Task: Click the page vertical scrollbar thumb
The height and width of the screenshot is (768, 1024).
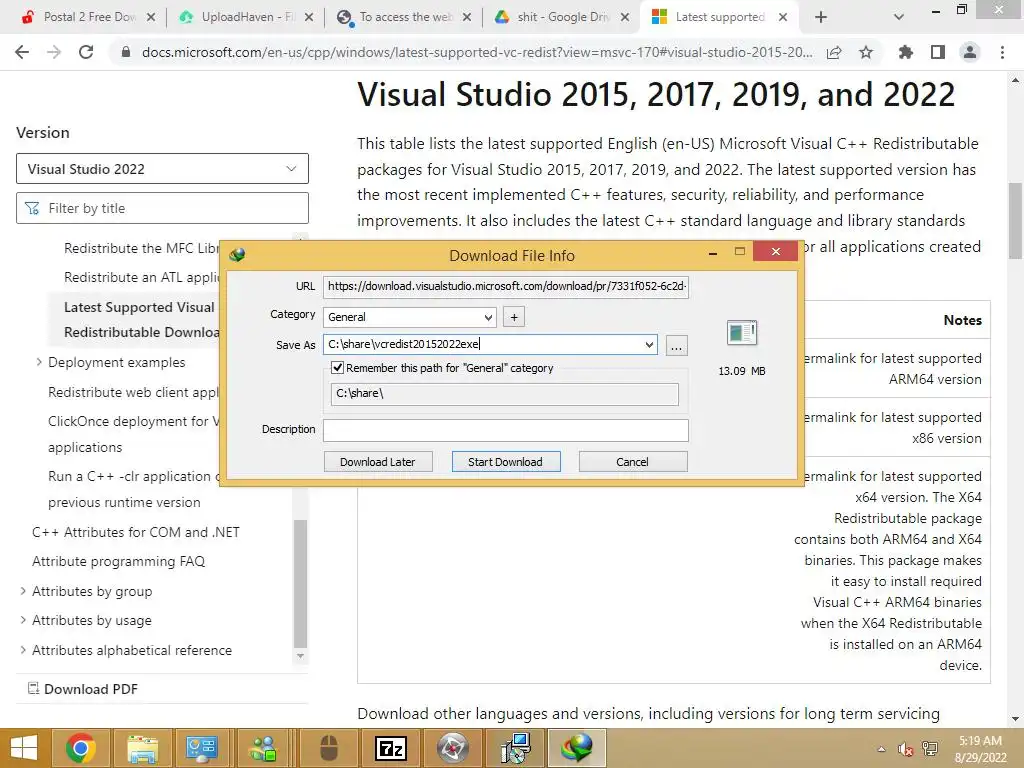Action: 1015,221
